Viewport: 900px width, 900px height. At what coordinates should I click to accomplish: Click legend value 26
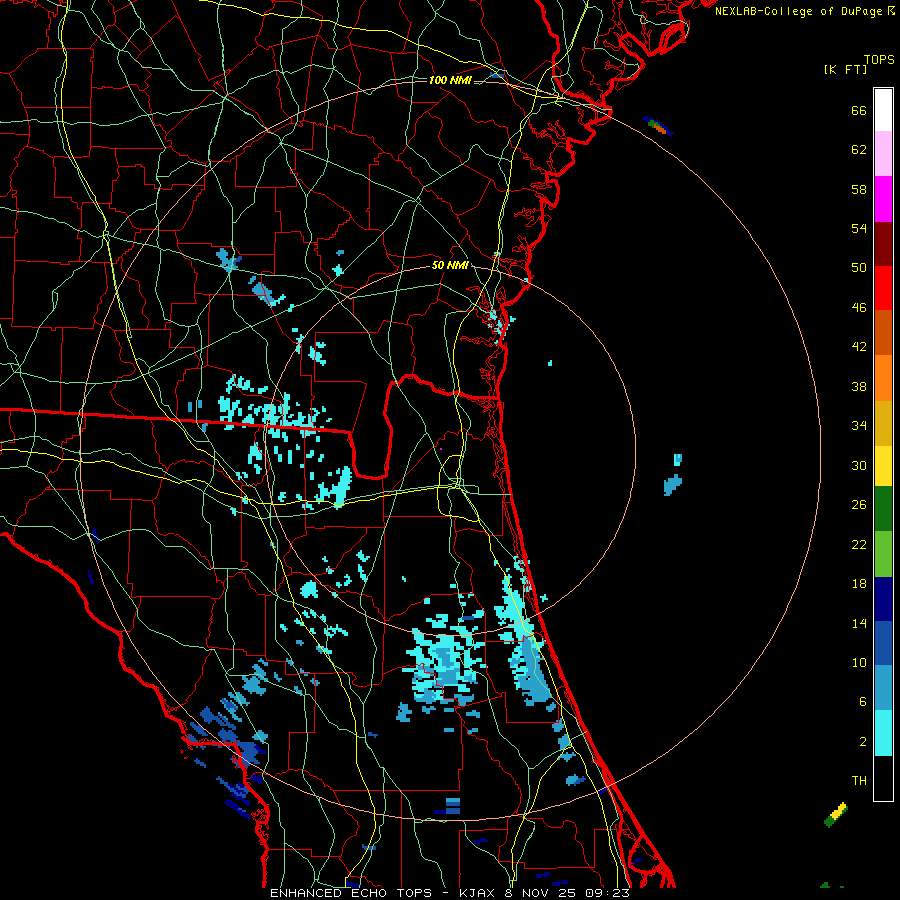[859, 505]
